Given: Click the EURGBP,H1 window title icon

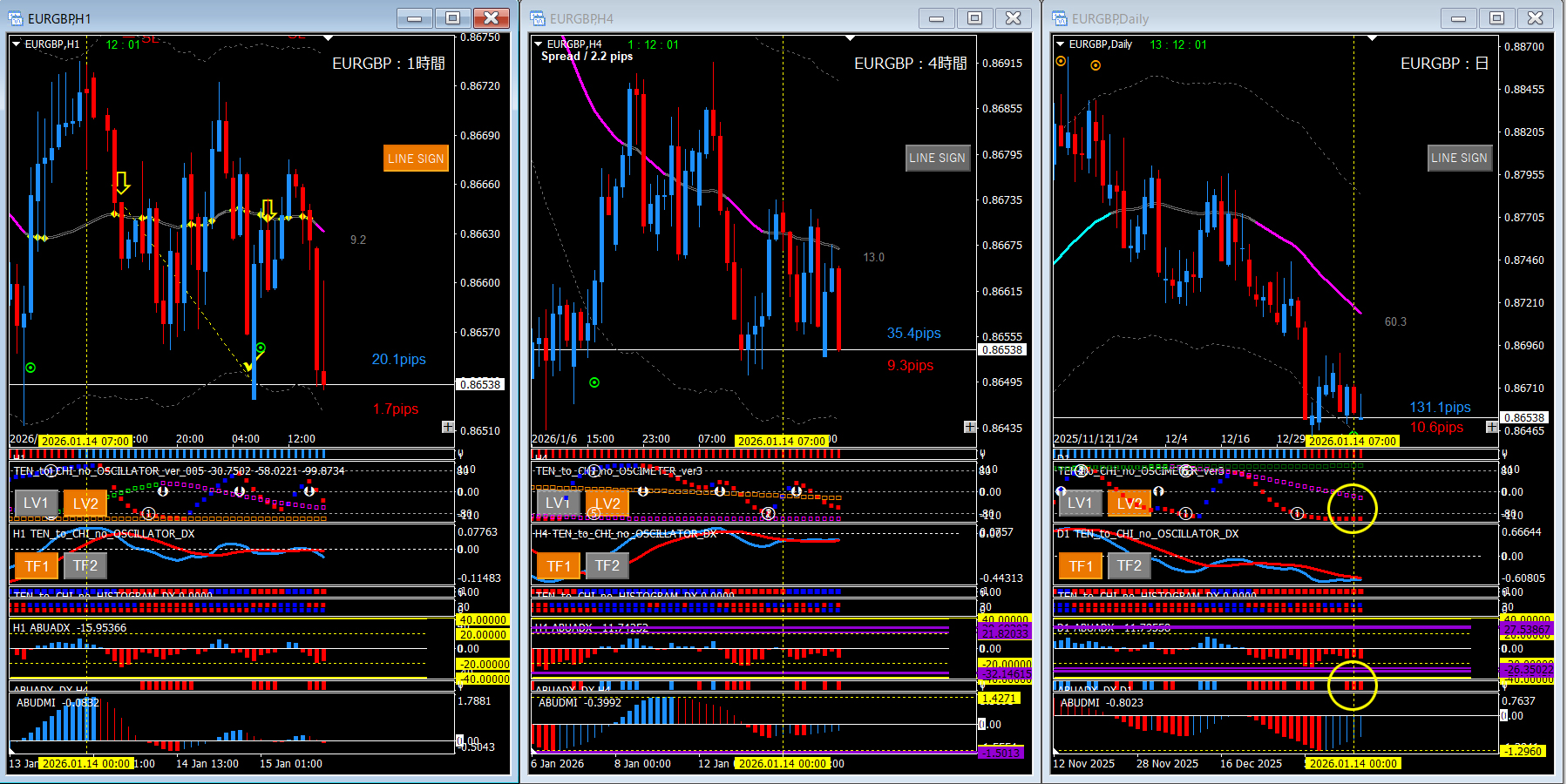Looking at the screenshot, I should pyautogui.click(x=16, y=18).
